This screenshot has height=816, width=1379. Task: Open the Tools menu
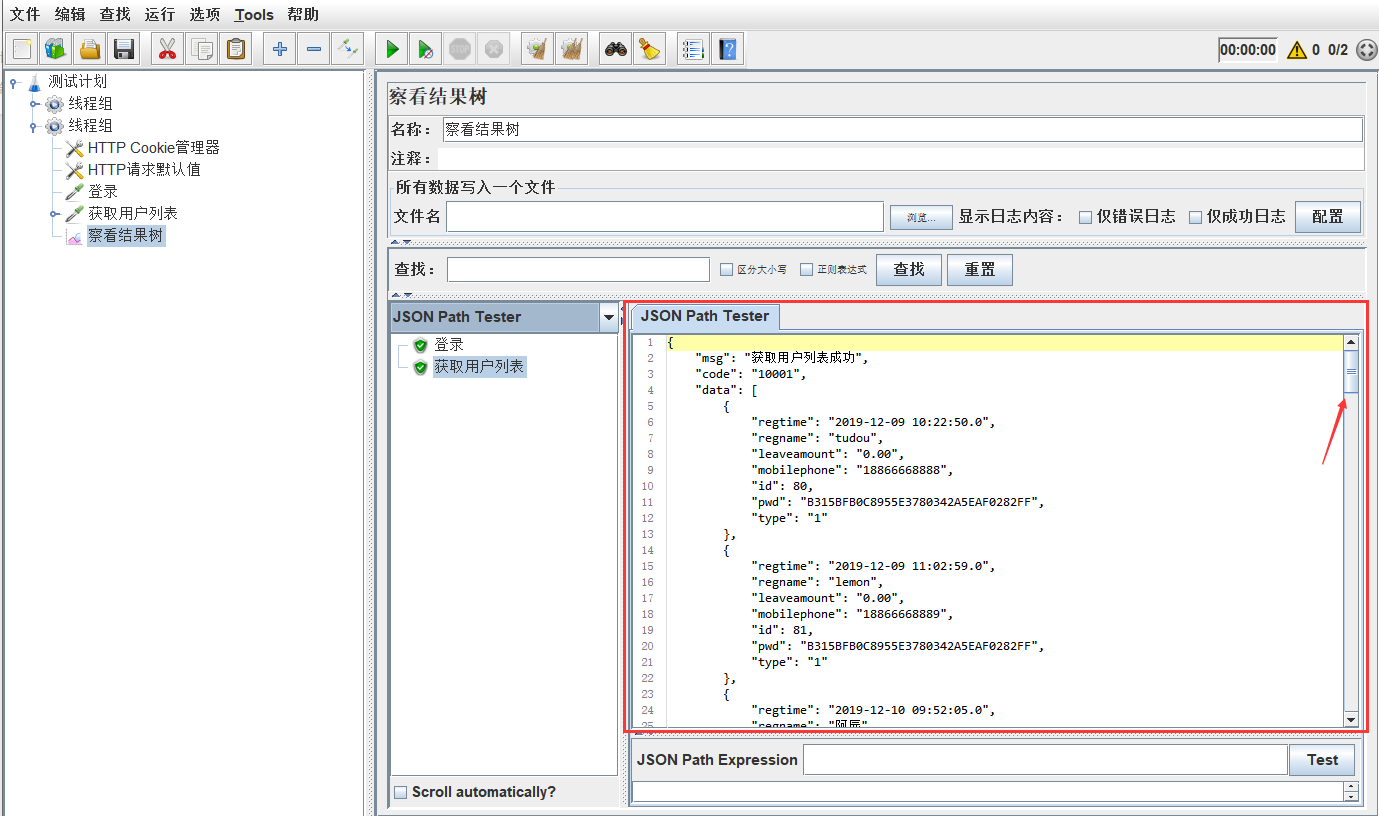[254, 14]
